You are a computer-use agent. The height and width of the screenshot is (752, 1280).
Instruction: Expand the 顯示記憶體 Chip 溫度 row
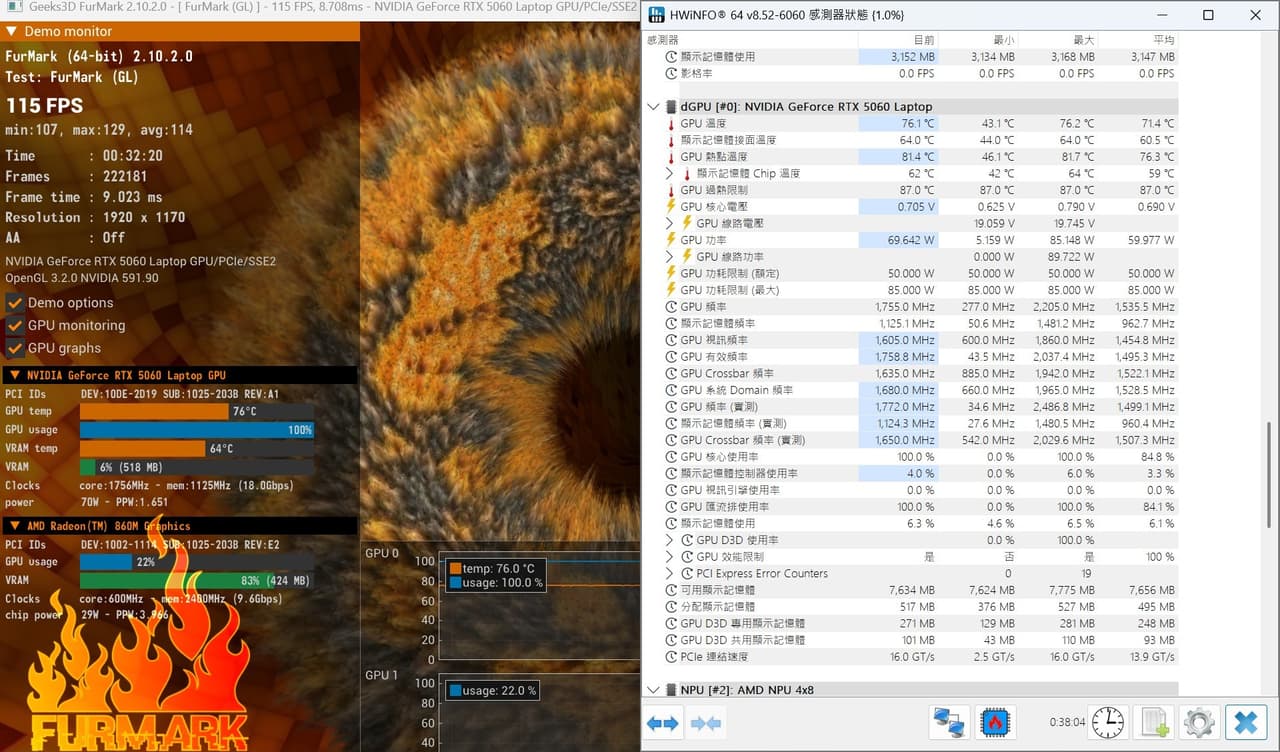click(x=670, y=174)
